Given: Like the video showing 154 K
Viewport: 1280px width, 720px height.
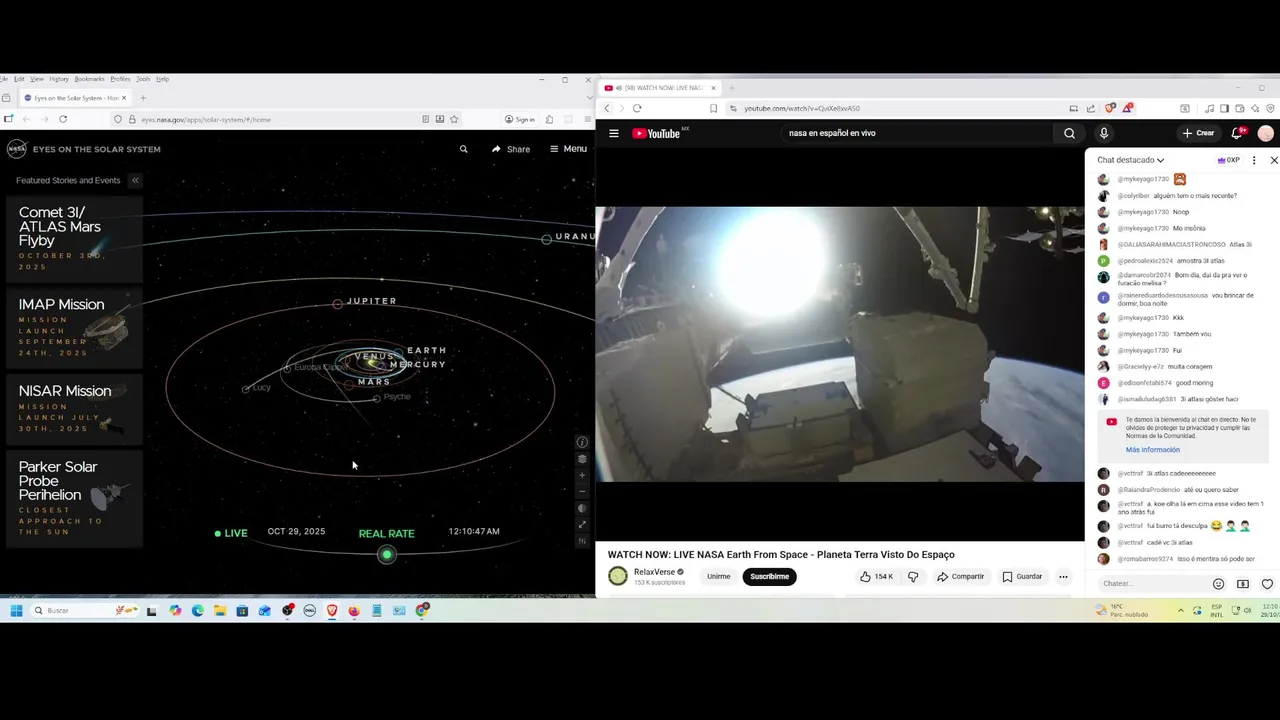Looking at the screenshot, I should click(x=876, y=576).
